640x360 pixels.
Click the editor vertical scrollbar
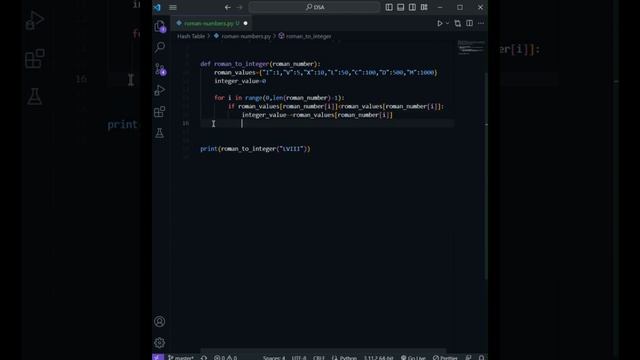486,176
